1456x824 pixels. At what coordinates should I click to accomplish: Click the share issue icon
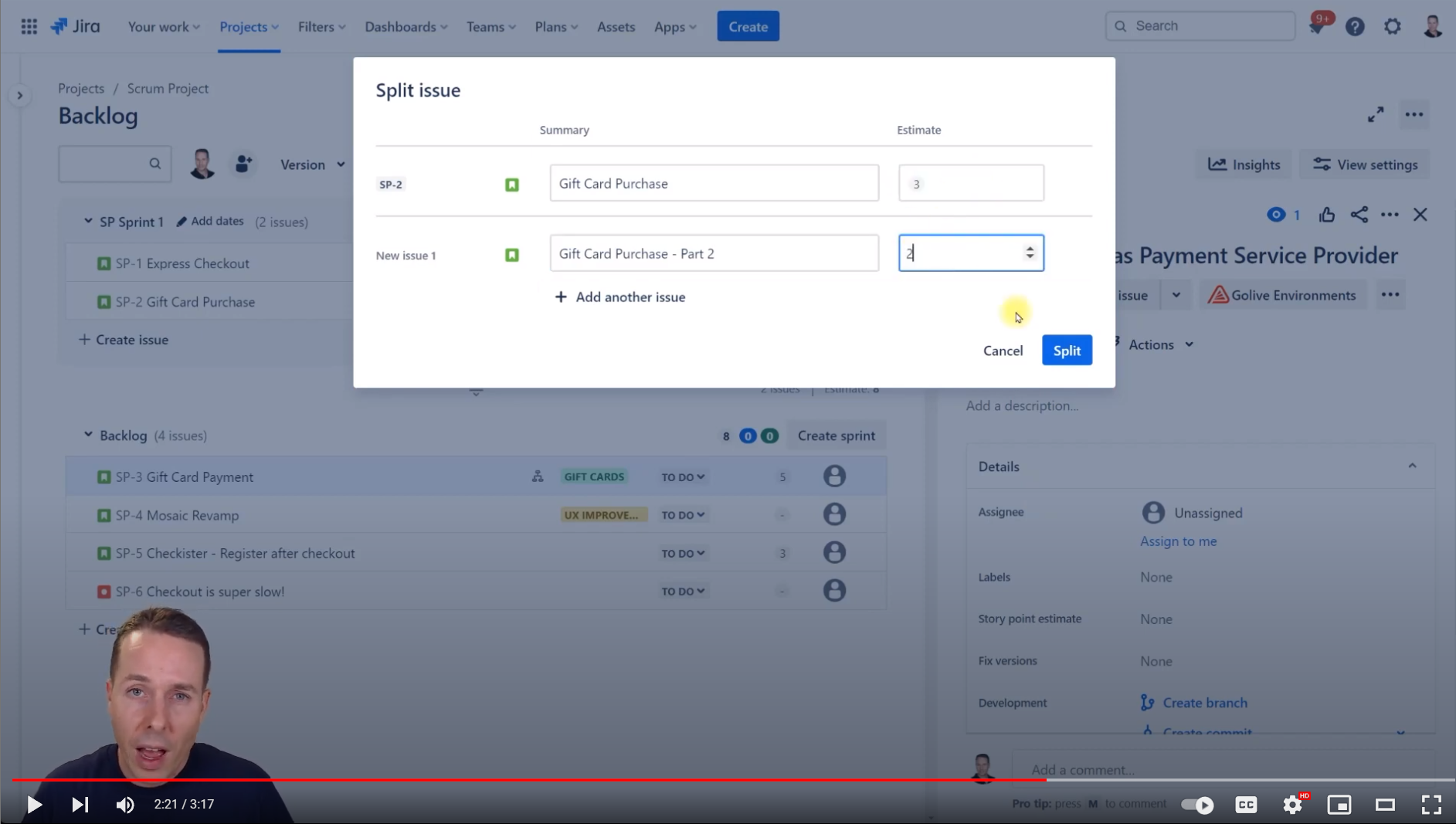pyautogui.click(x=1359, y=215)
